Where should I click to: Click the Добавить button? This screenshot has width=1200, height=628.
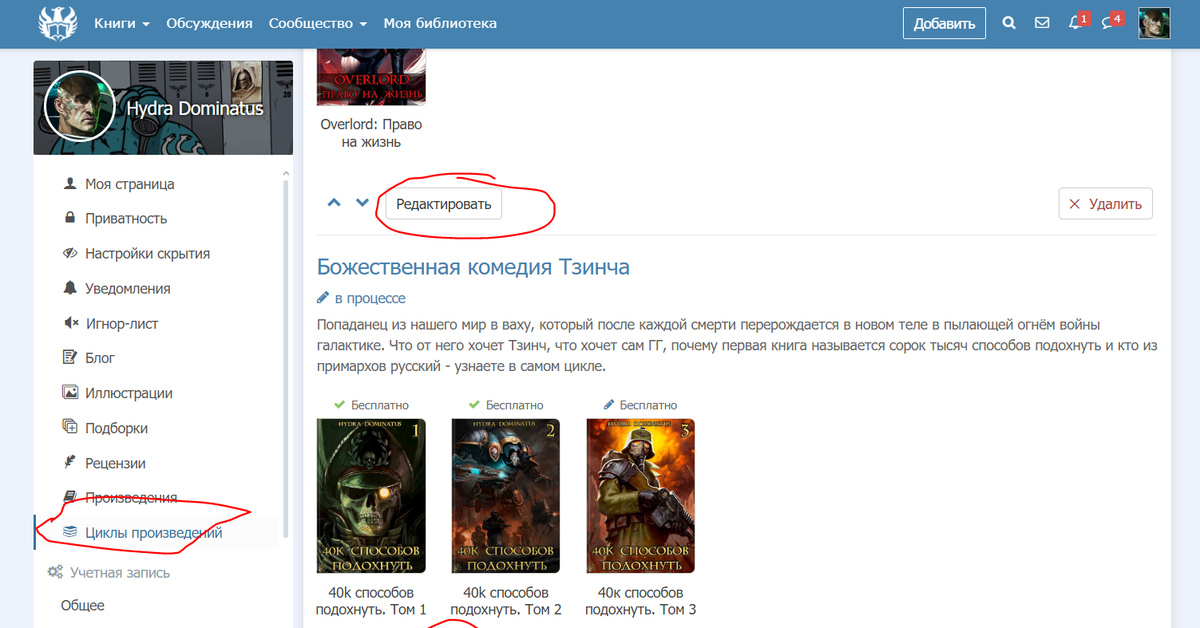point(944,23)
